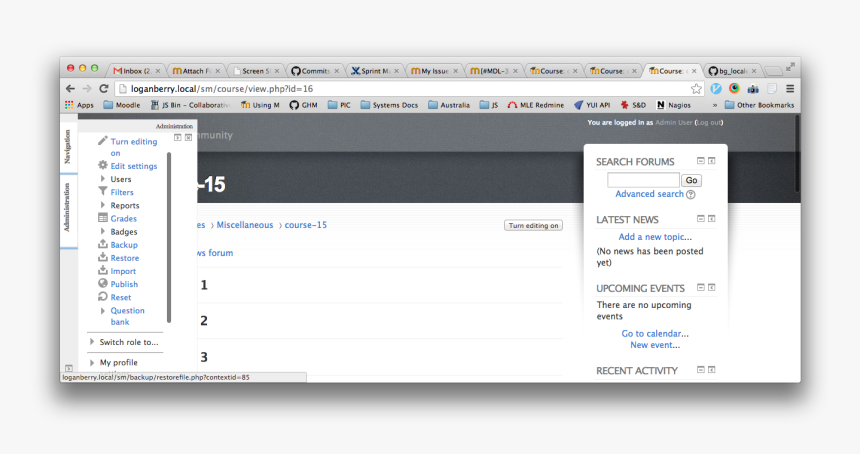
Task: Open the Navigation dock tab
Action: pyautogui.click(x=68, y=146)
